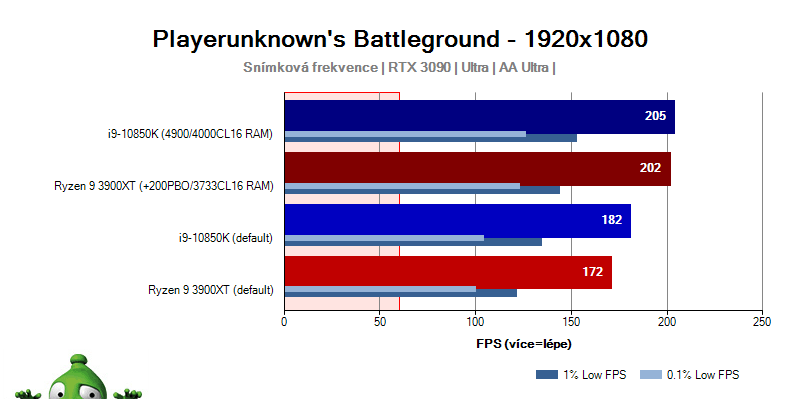Image resolution: width=800 pixels, height=400 pixels.
Task: Click the 0.1% Low FPS legend text
Action: [703, 375]
